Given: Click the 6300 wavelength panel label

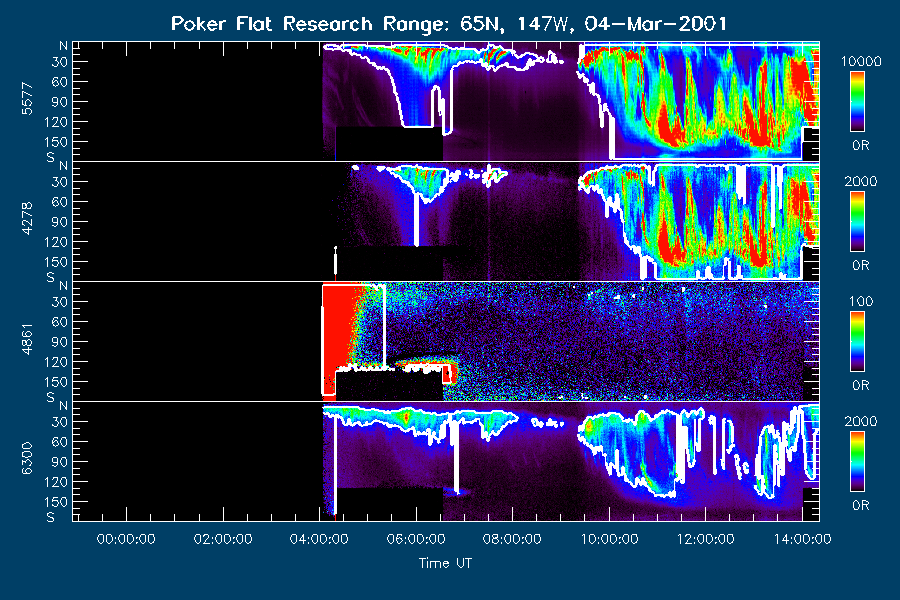Looking at the screenshot, I should 27,459.
